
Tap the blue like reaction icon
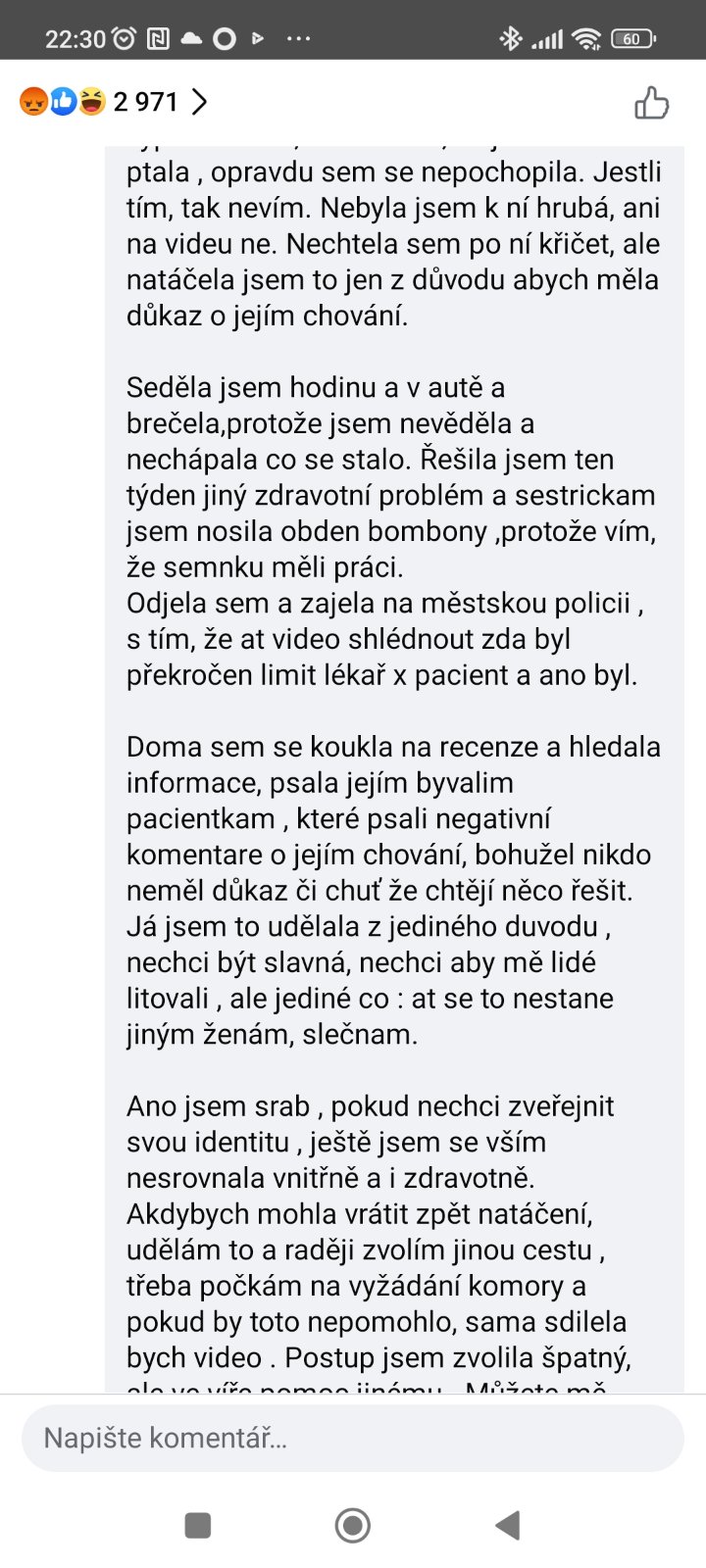(63, 101)
